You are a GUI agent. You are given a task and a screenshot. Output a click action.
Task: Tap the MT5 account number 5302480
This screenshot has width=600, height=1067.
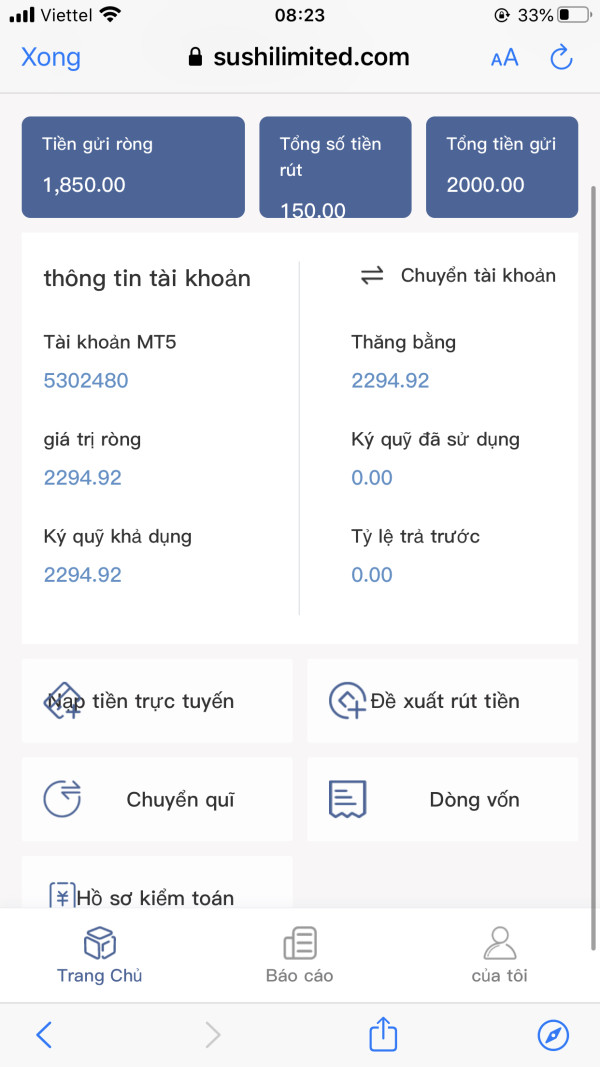click(x=86, y=380)
